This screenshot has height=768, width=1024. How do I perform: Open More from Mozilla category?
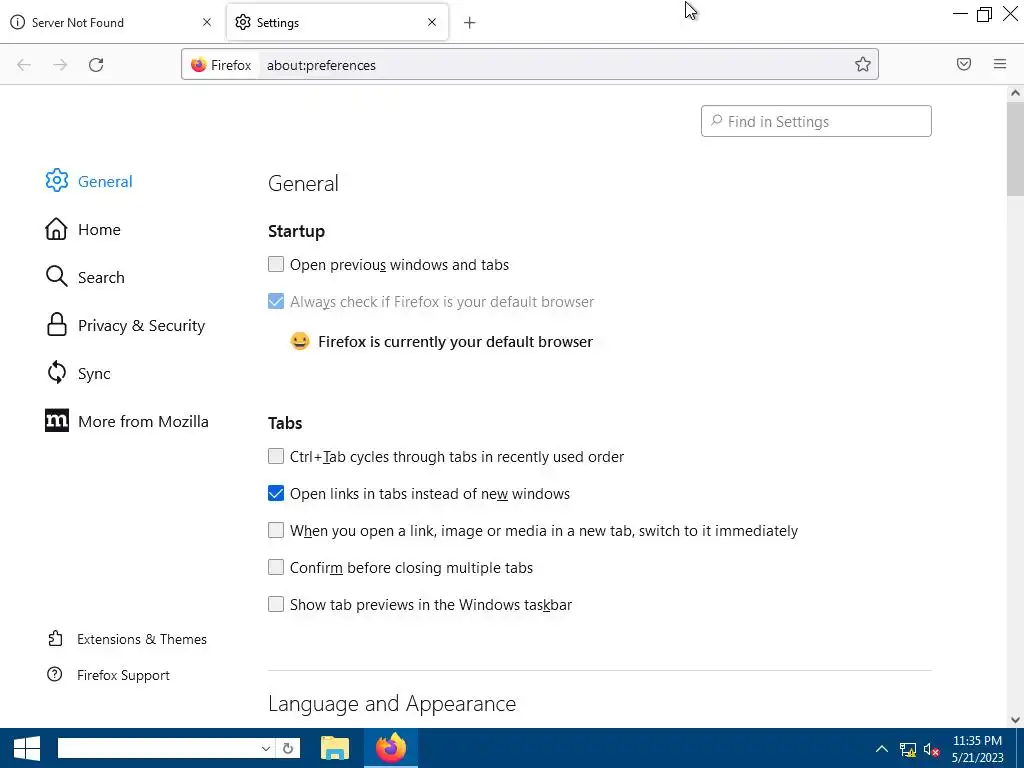(x=143, y=421)
